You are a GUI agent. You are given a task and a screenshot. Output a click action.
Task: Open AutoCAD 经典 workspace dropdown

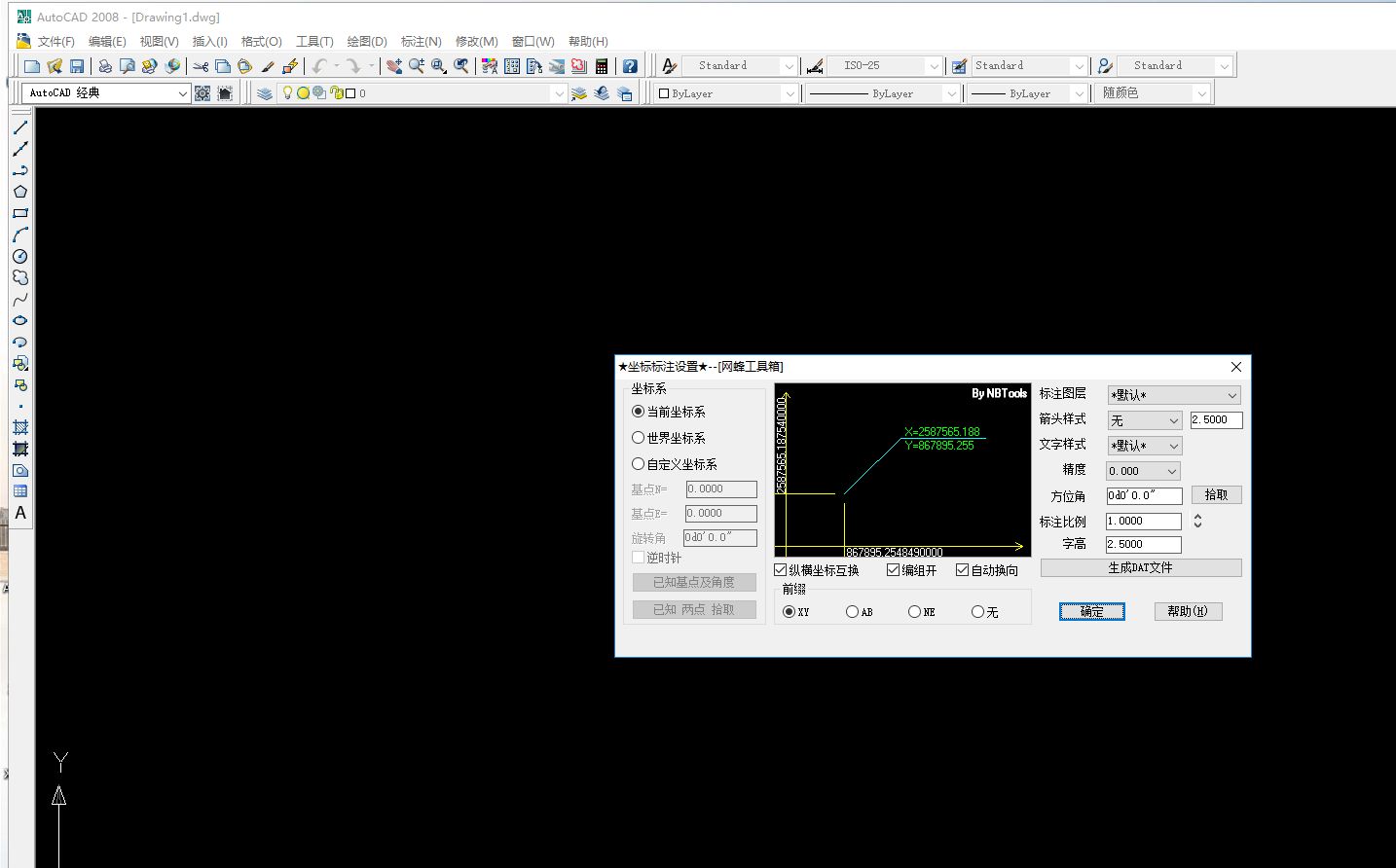(106, 93)
